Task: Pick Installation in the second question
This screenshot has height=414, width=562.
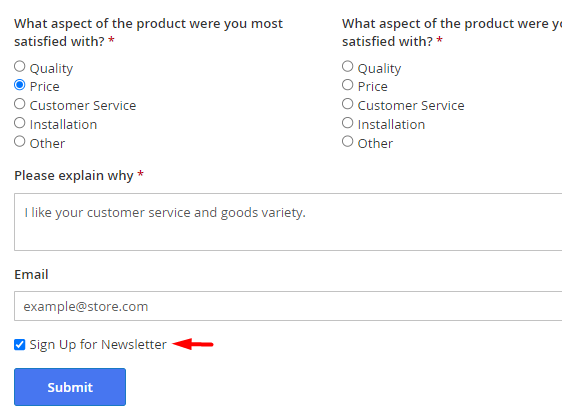Action: (x=347, y=123)
